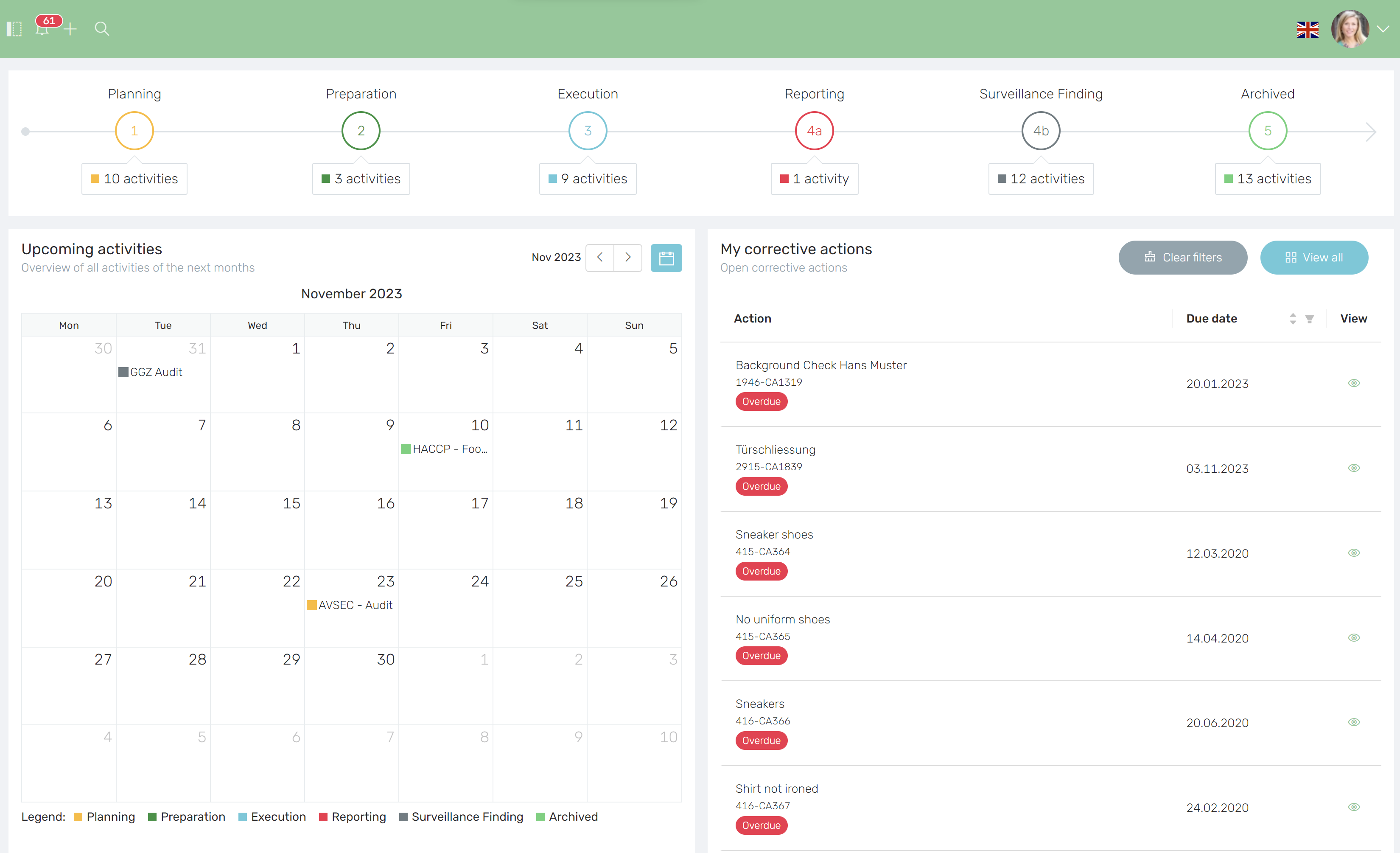
Task: Click reference number 416-CA366
Action: pyautogui.click(x=762, y=721)
